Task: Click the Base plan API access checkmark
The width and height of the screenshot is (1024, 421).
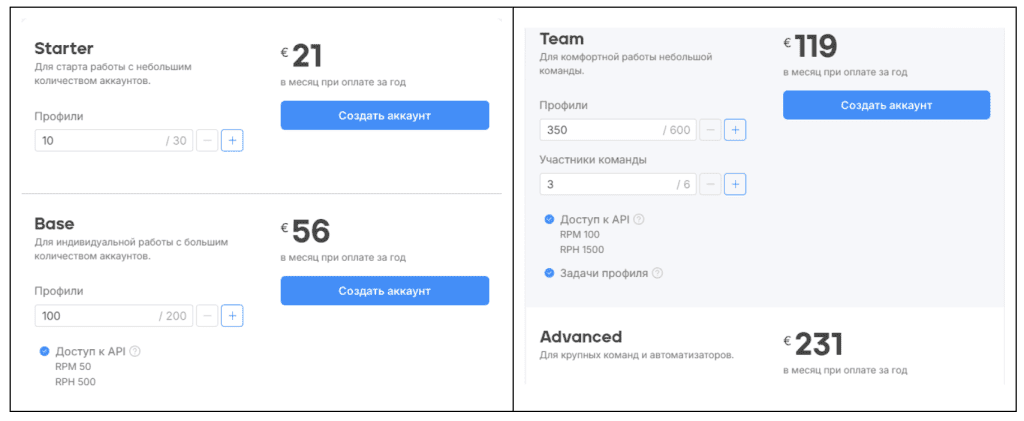Action: point(44,351)
